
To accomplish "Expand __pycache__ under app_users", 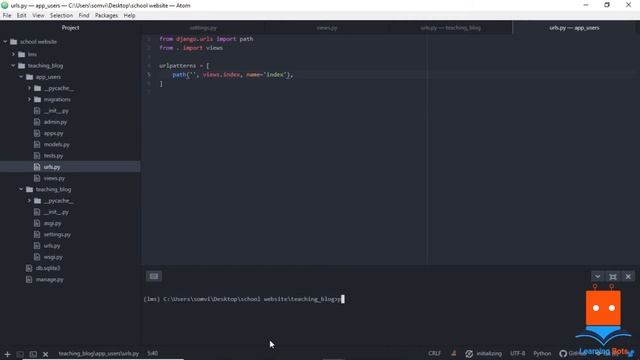I will (x=29, y=88).
